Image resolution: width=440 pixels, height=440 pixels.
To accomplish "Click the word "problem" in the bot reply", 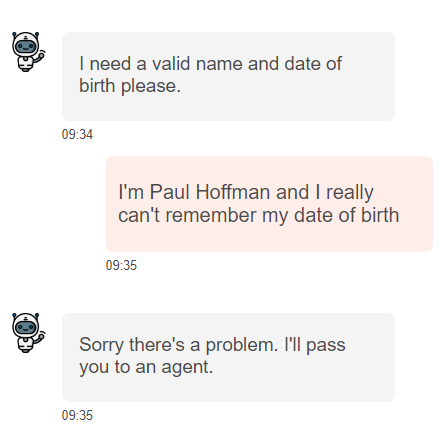I will click(241, 345).
